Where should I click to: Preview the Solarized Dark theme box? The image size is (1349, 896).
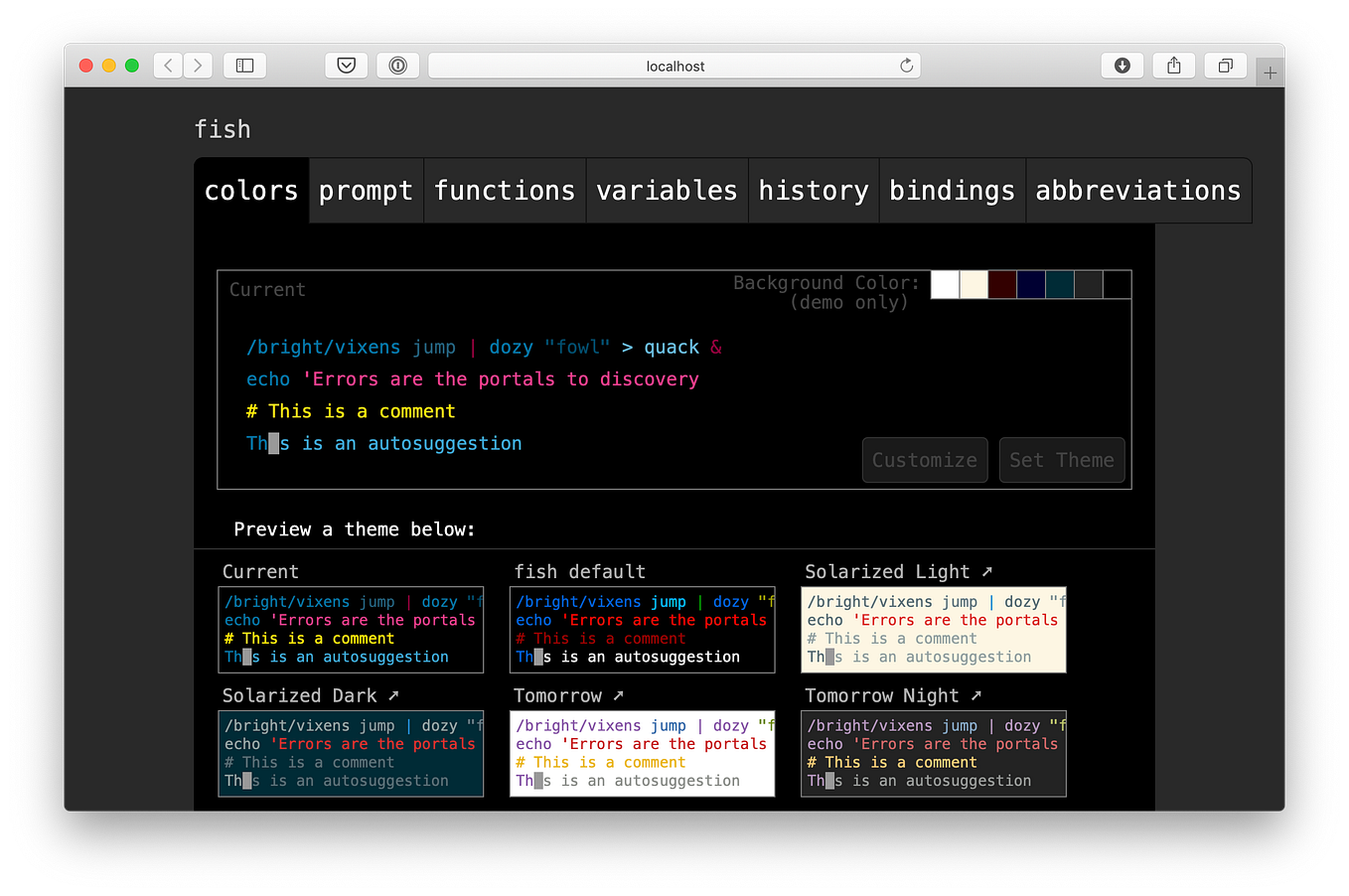point(351,754)
